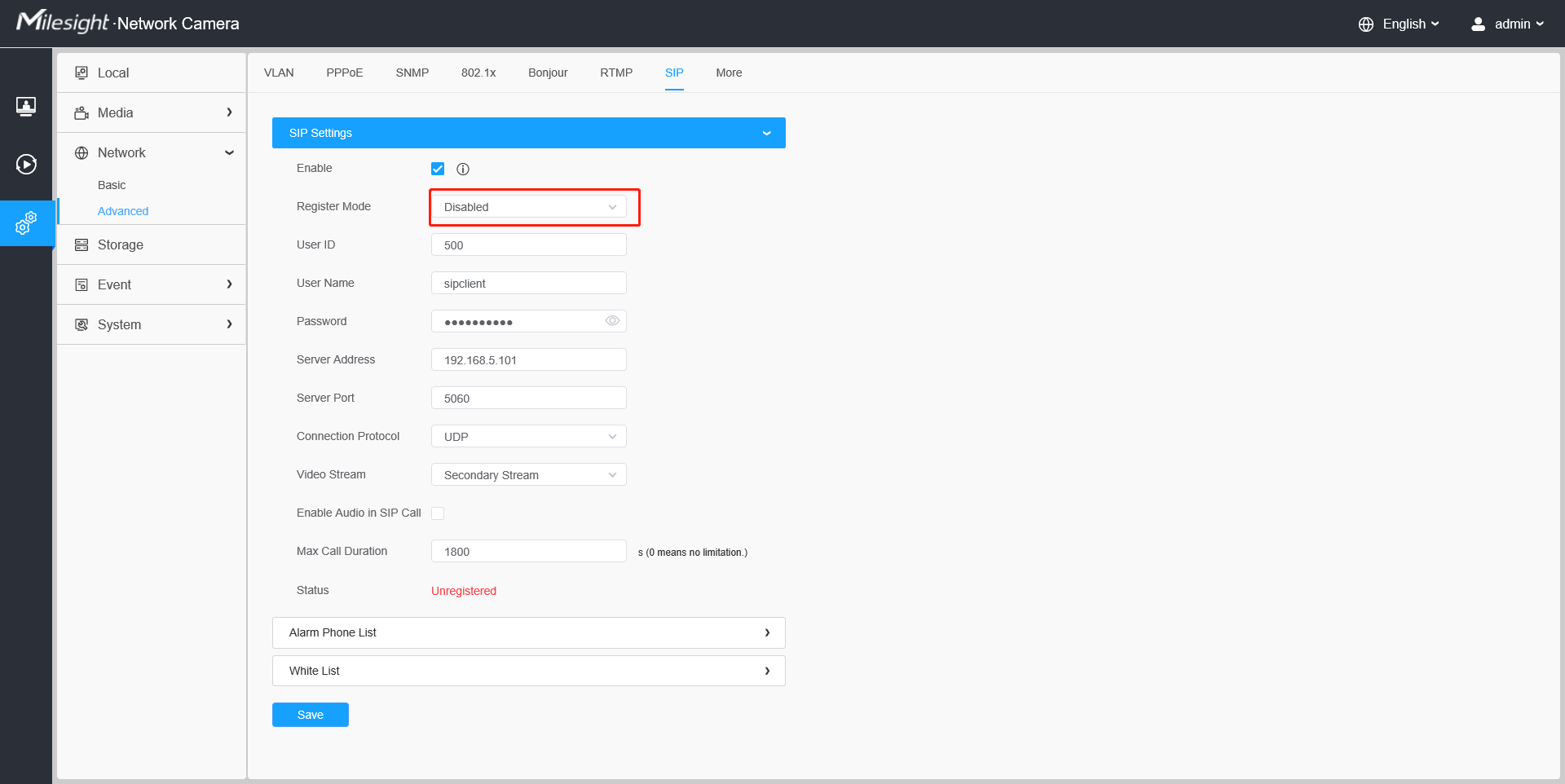Select the Settings gear icon
Image resolution: width=1565 pixels, height=784 pixels.
pos(26,222)
